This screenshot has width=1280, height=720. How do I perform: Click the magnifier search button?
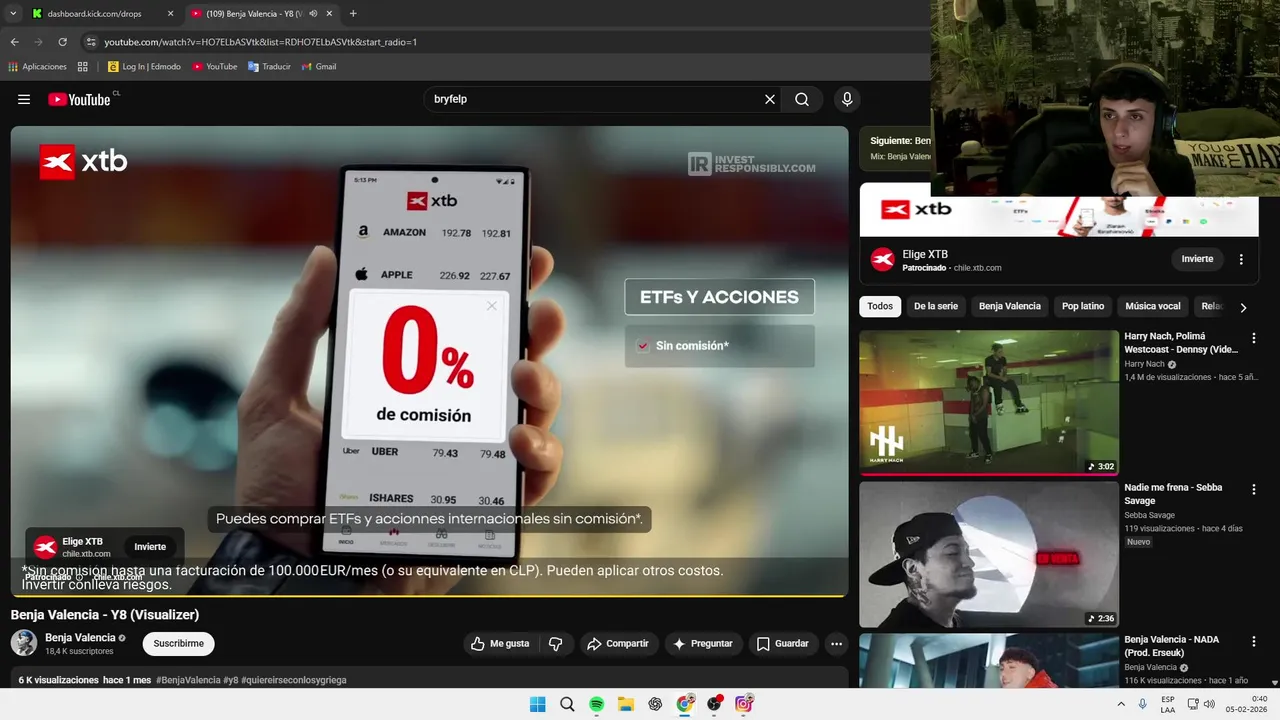point(802,99)
